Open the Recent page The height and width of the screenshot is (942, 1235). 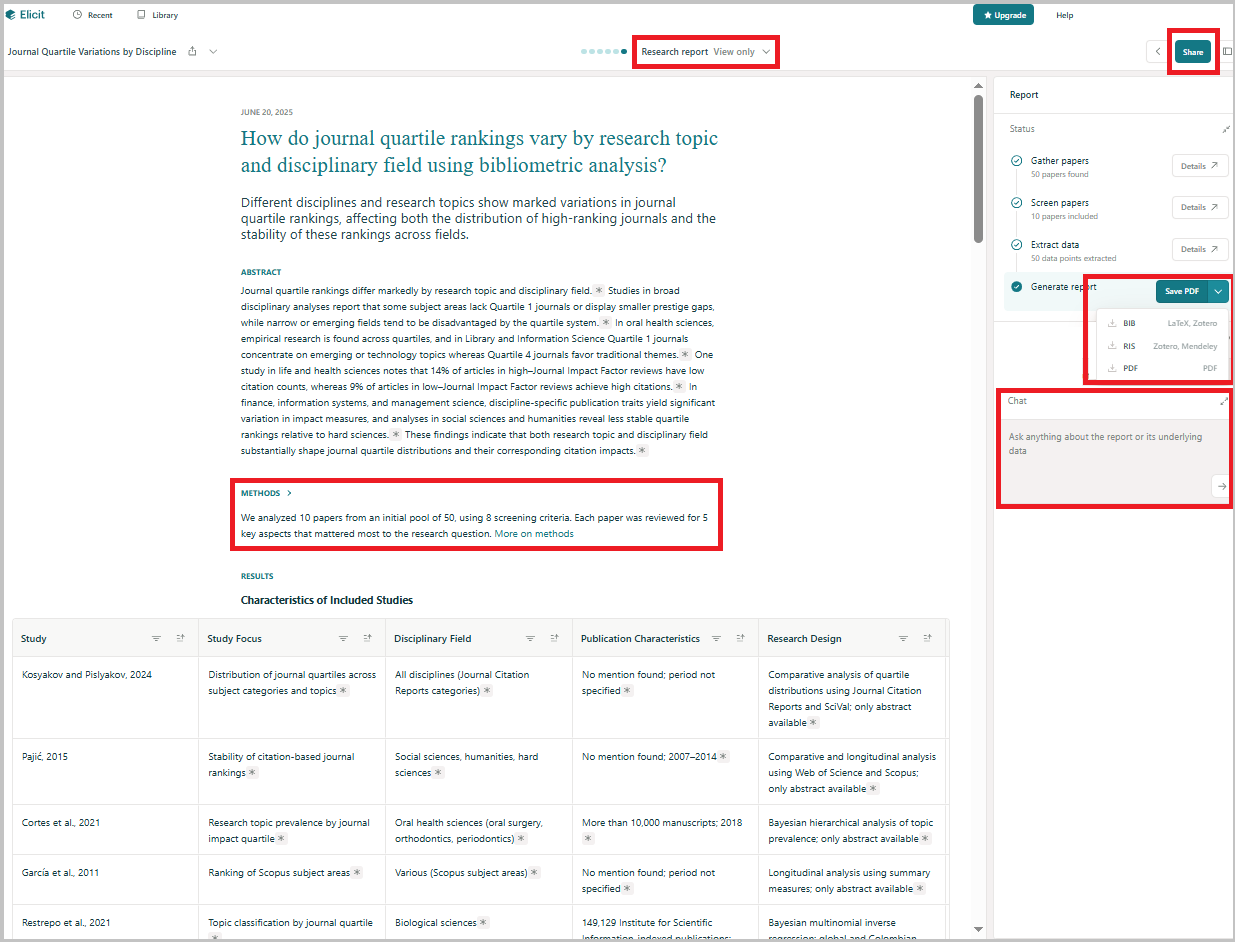pos(93,15)
